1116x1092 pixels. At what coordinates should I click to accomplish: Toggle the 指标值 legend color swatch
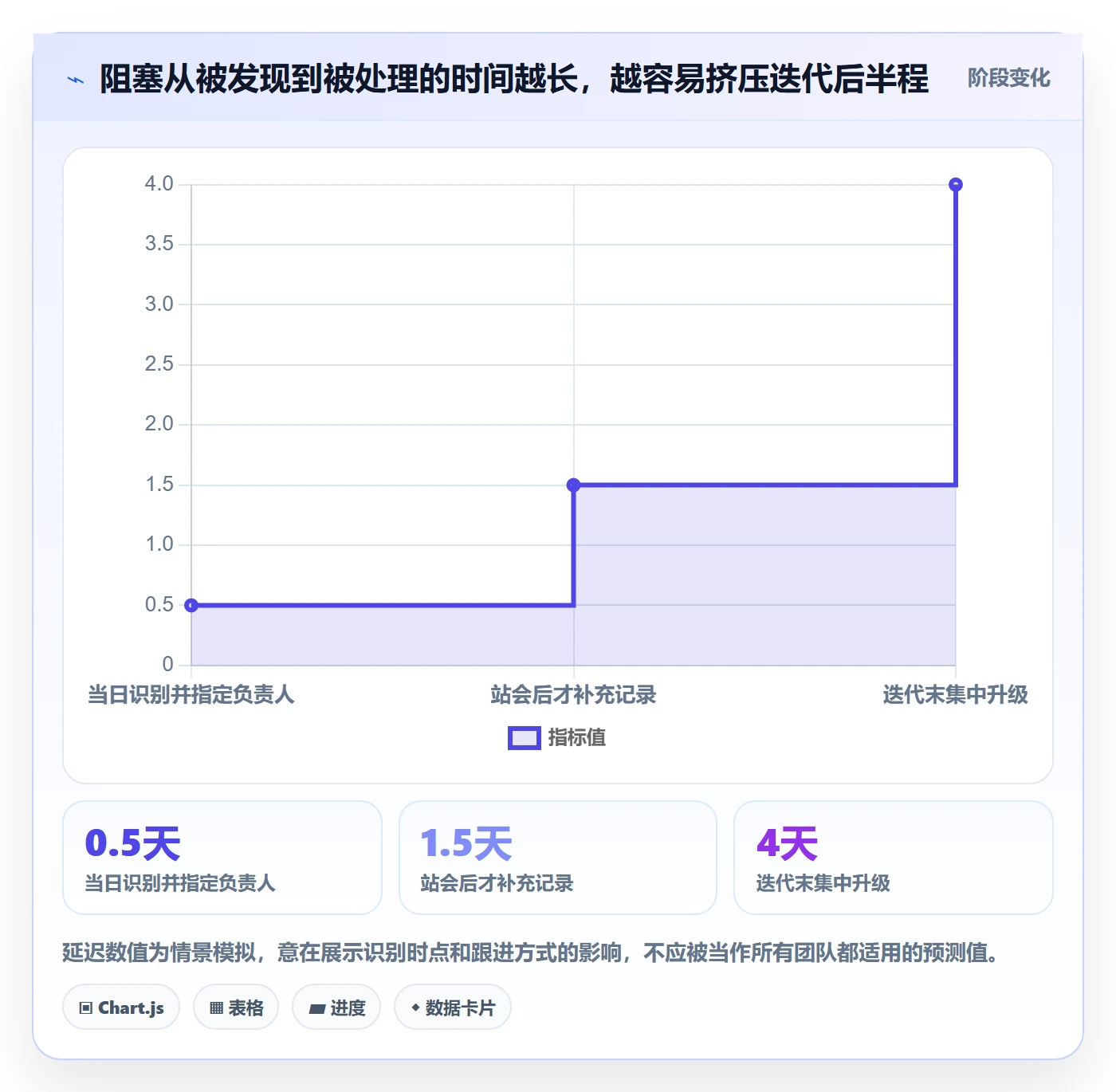[525, 738]
